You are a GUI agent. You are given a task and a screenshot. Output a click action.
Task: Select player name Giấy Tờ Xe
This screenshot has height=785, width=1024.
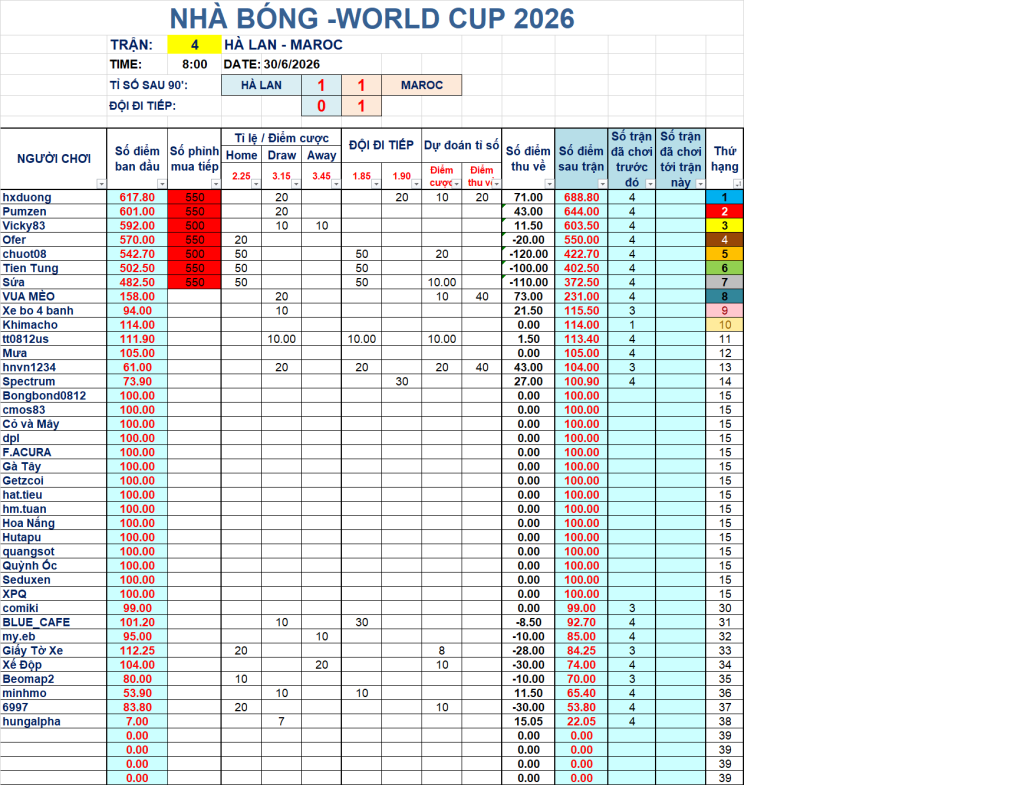(x=33, y=651)
